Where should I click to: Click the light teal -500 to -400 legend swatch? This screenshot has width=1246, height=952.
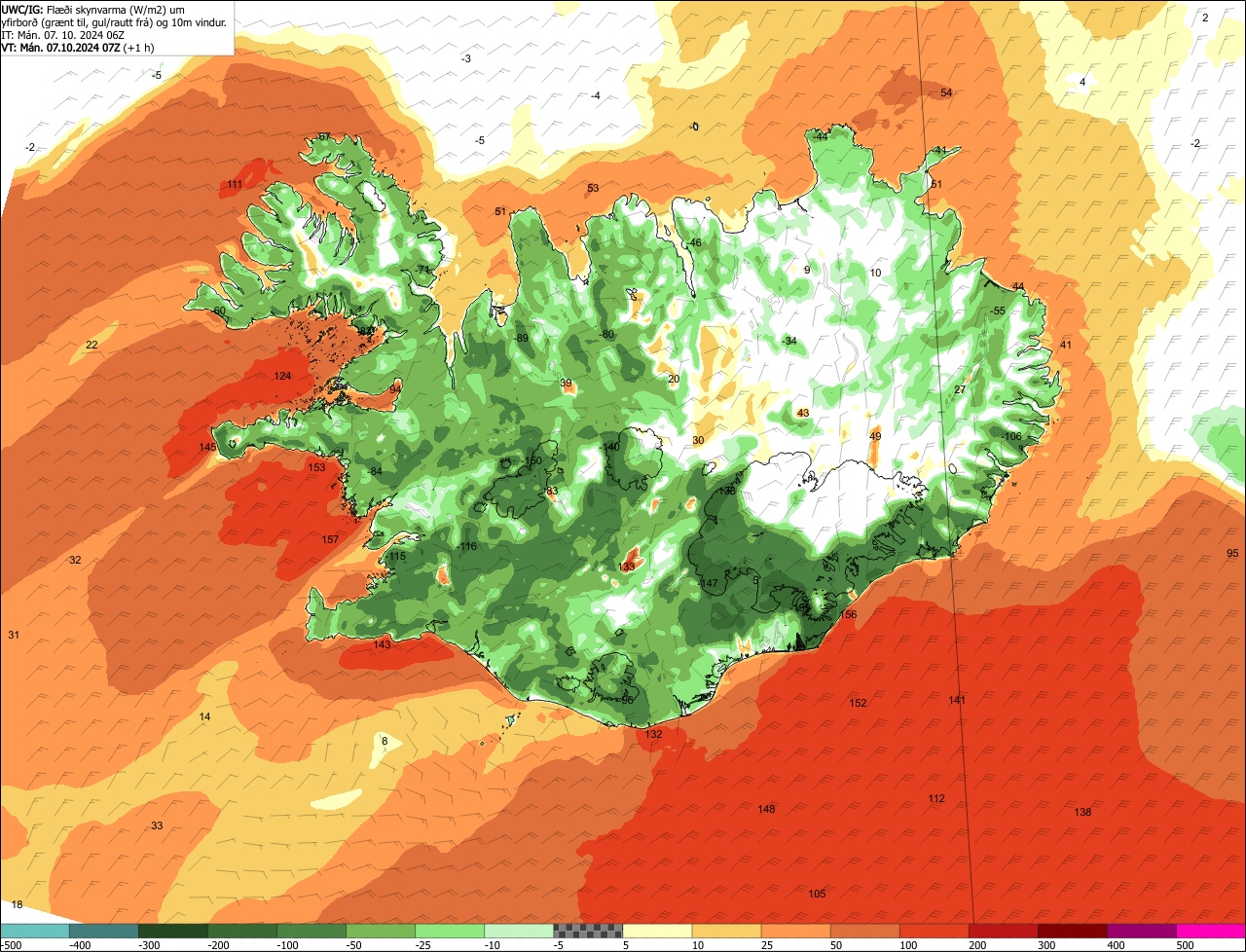(x=34, y=931)
